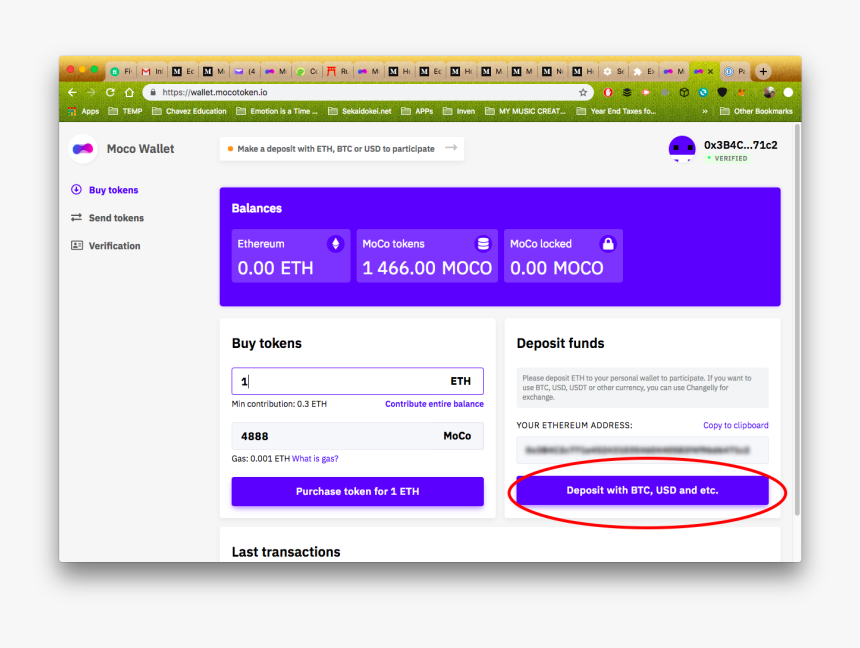Click 'Deposit with BTC, USD and etc.' button

(642, 490)
